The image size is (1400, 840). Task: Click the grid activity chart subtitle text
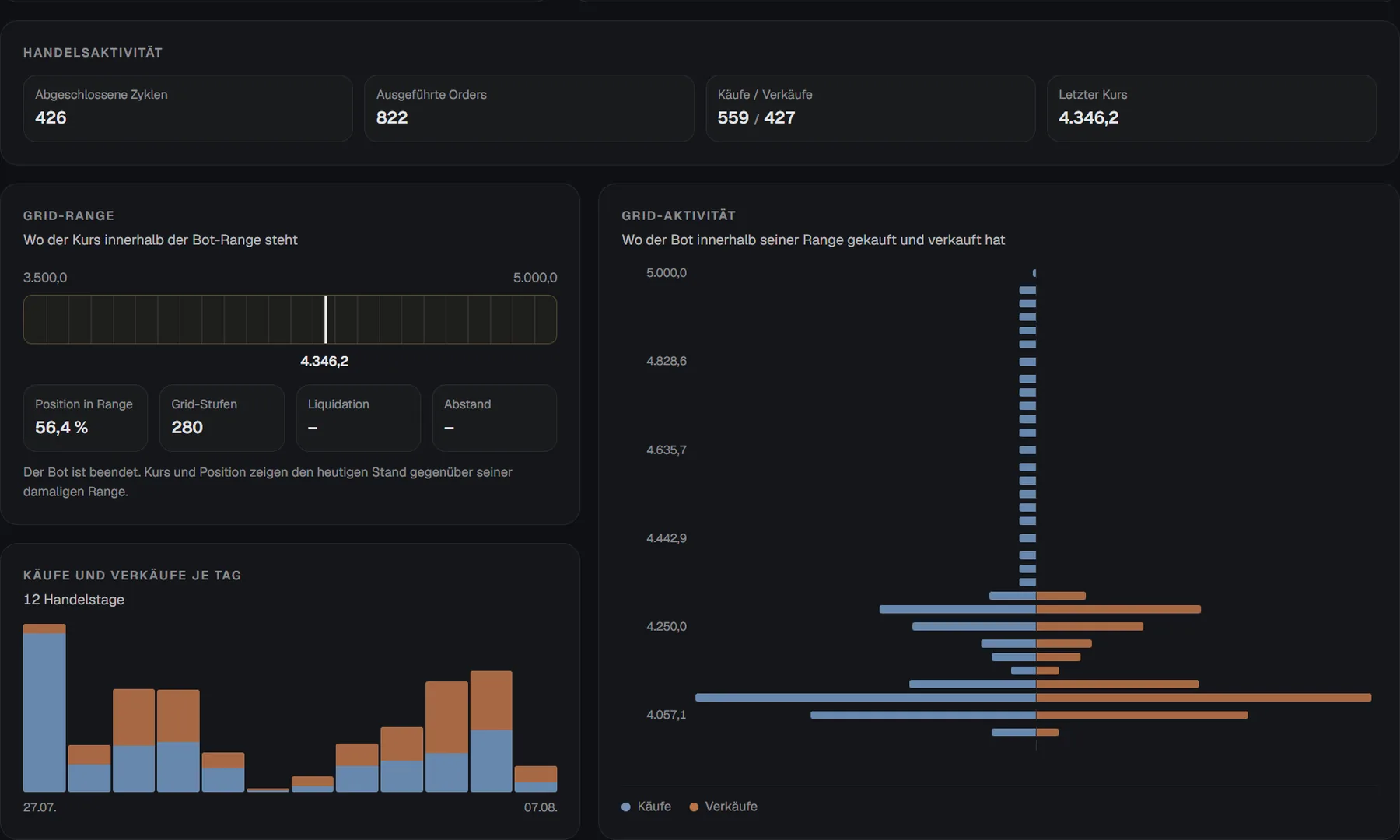click(813, 240)
